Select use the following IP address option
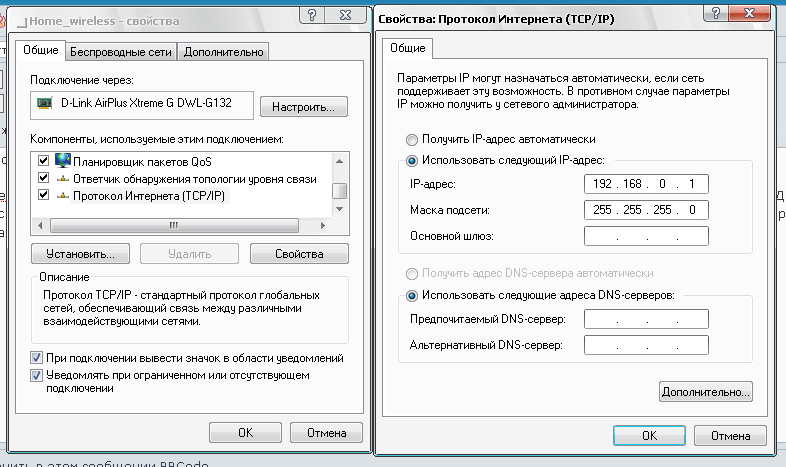Image resolution: width=786 pixels, height=467 pixels. click(x=411, y=160)
